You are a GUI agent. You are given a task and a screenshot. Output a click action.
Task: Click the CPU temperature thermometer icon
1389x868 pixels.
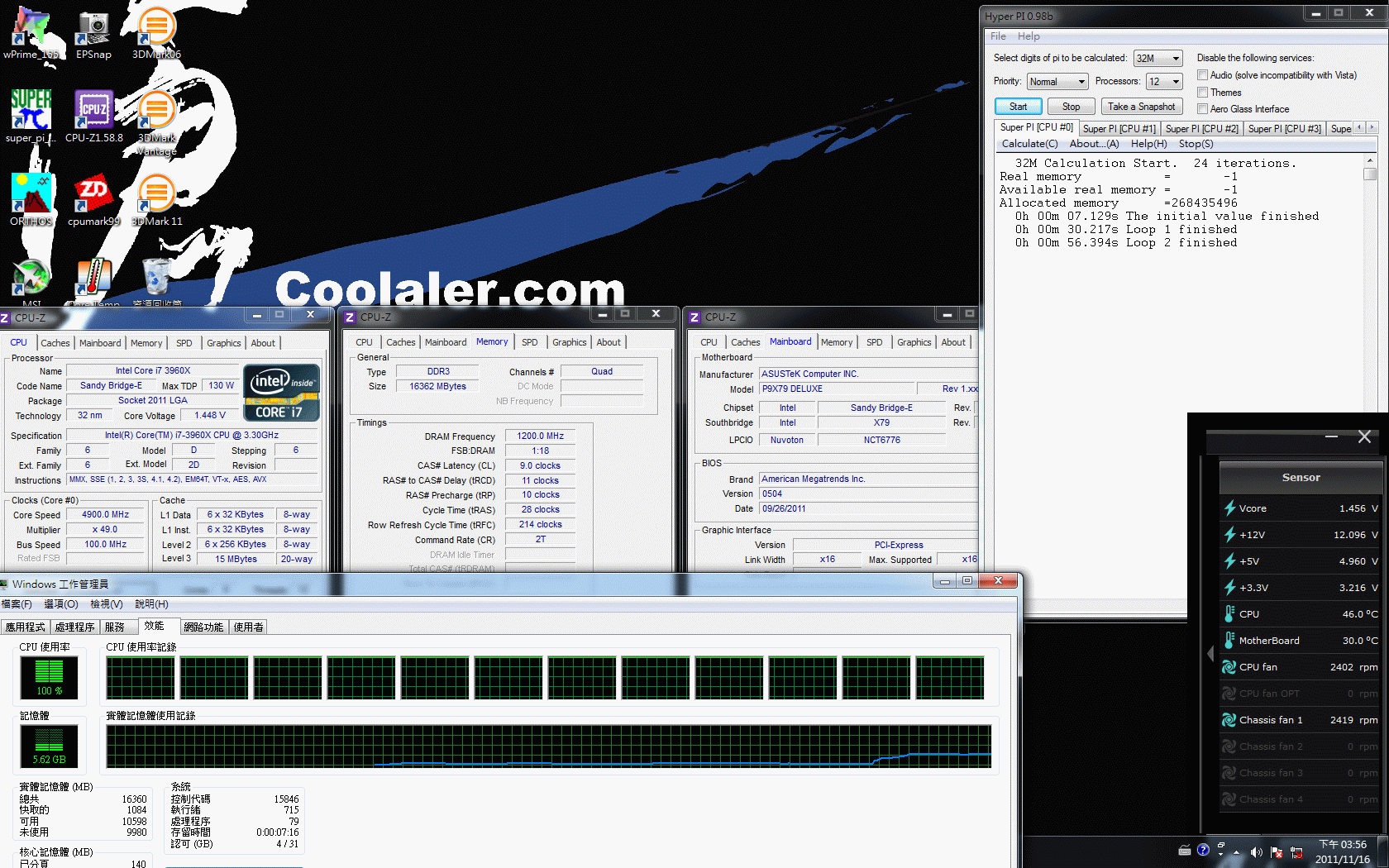tap(1229, 614)
